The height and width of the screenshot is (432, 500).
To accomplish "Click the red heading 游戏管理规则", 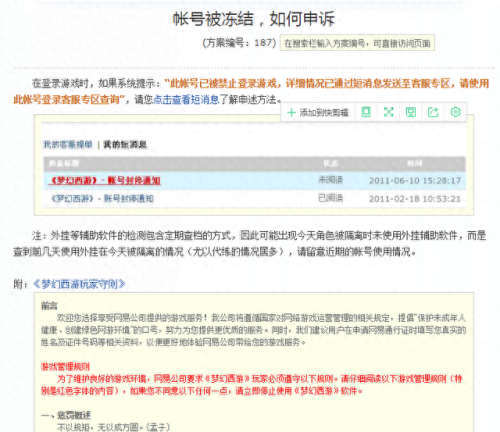I will 65,367.
